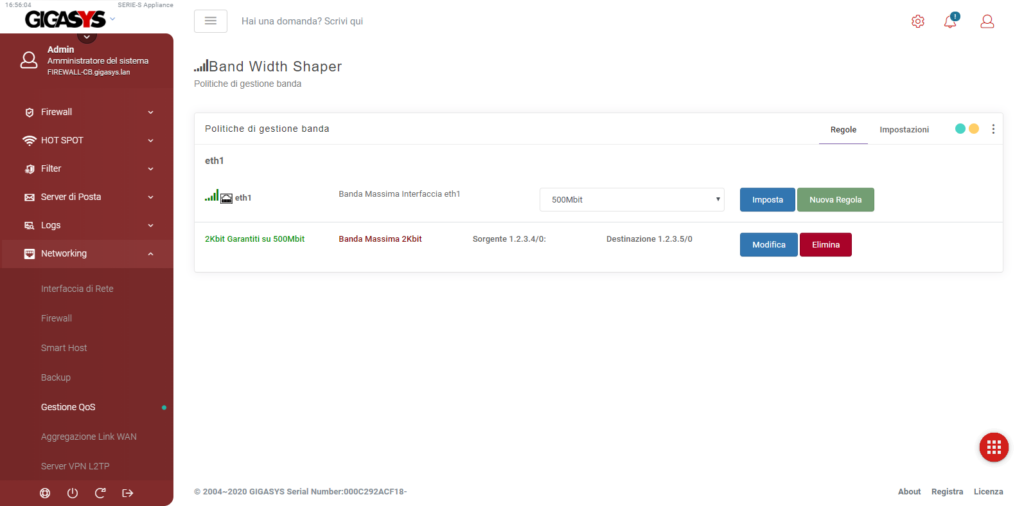1024x506 pixels.
Task: Click the user profile icon in header
Action: [x=987, y=21]
